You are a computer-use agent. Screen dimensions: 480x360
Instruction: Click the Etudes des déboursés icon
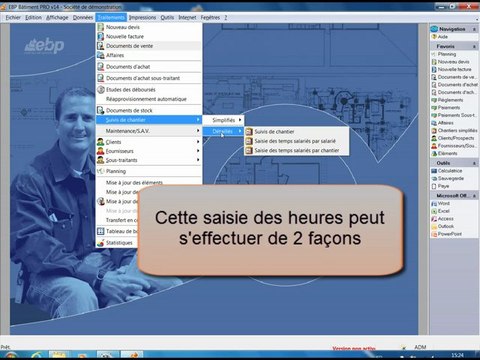coord(101,89)
